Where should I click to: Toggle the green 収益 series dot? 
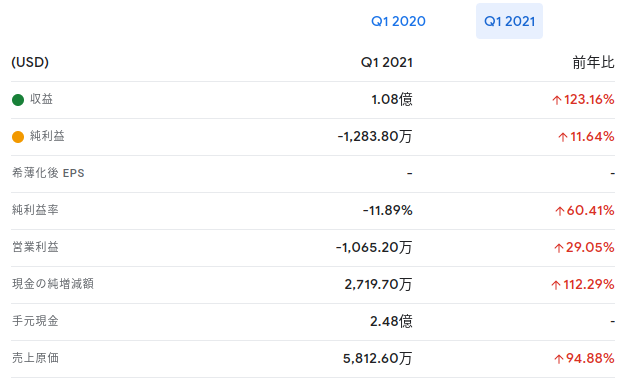(18, 100)
